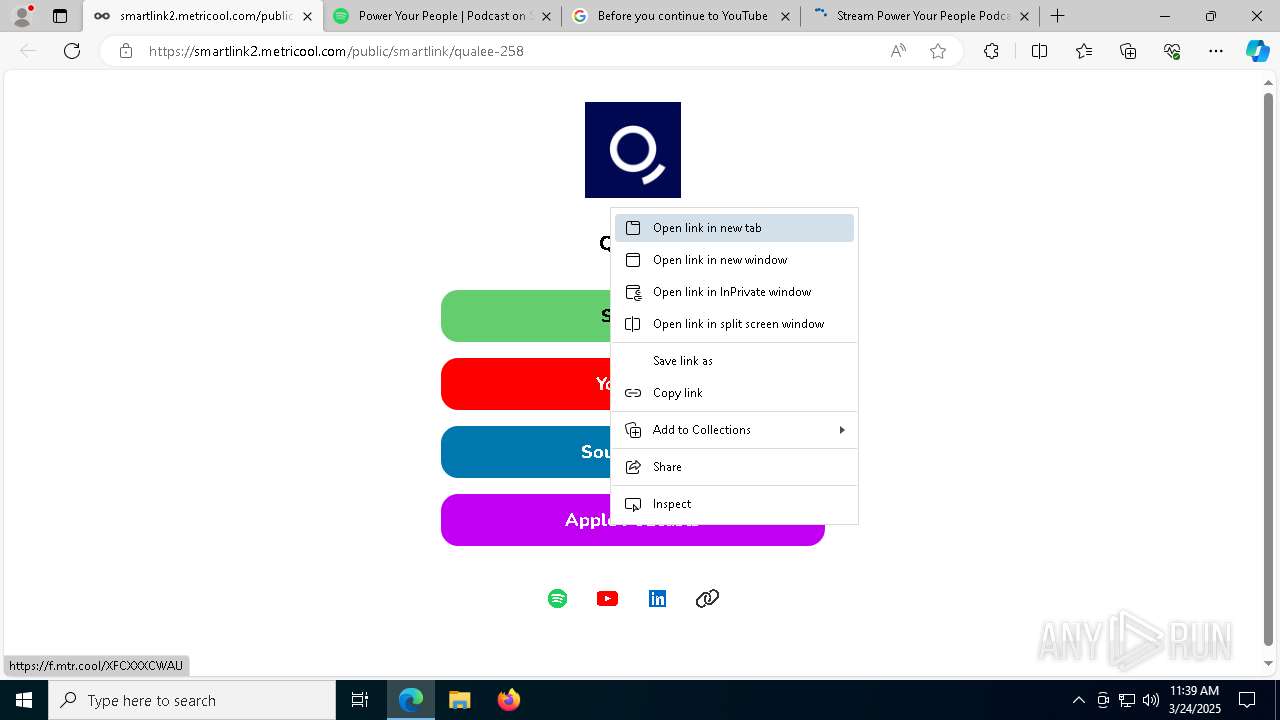The image size is (1280, 720).
Task: Add this page to favorites with the star
Action: [938, 51]
